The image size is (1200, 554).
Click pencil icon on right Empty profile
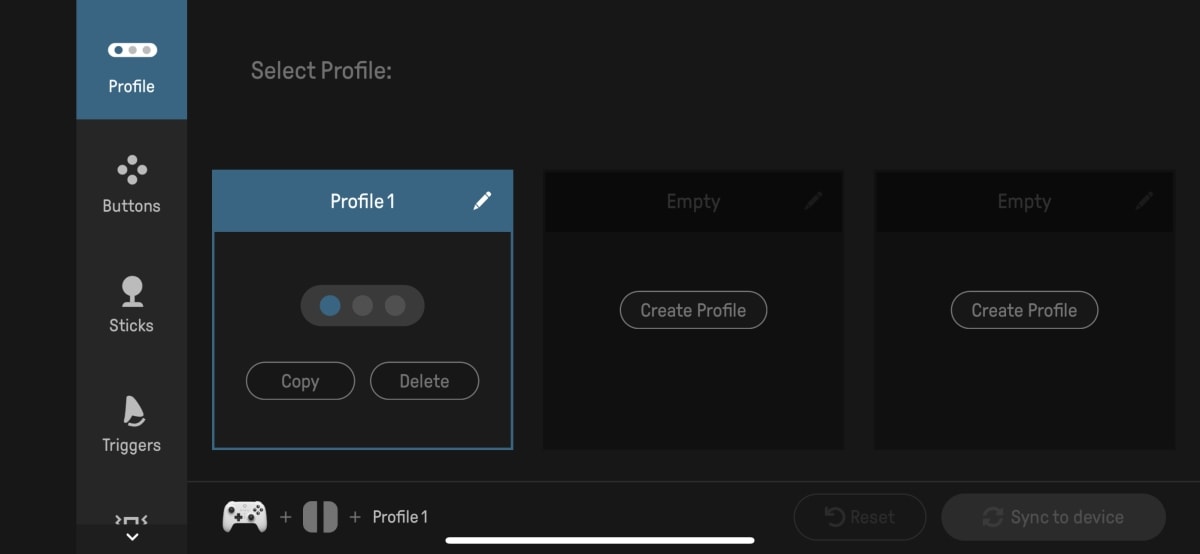1144,201
